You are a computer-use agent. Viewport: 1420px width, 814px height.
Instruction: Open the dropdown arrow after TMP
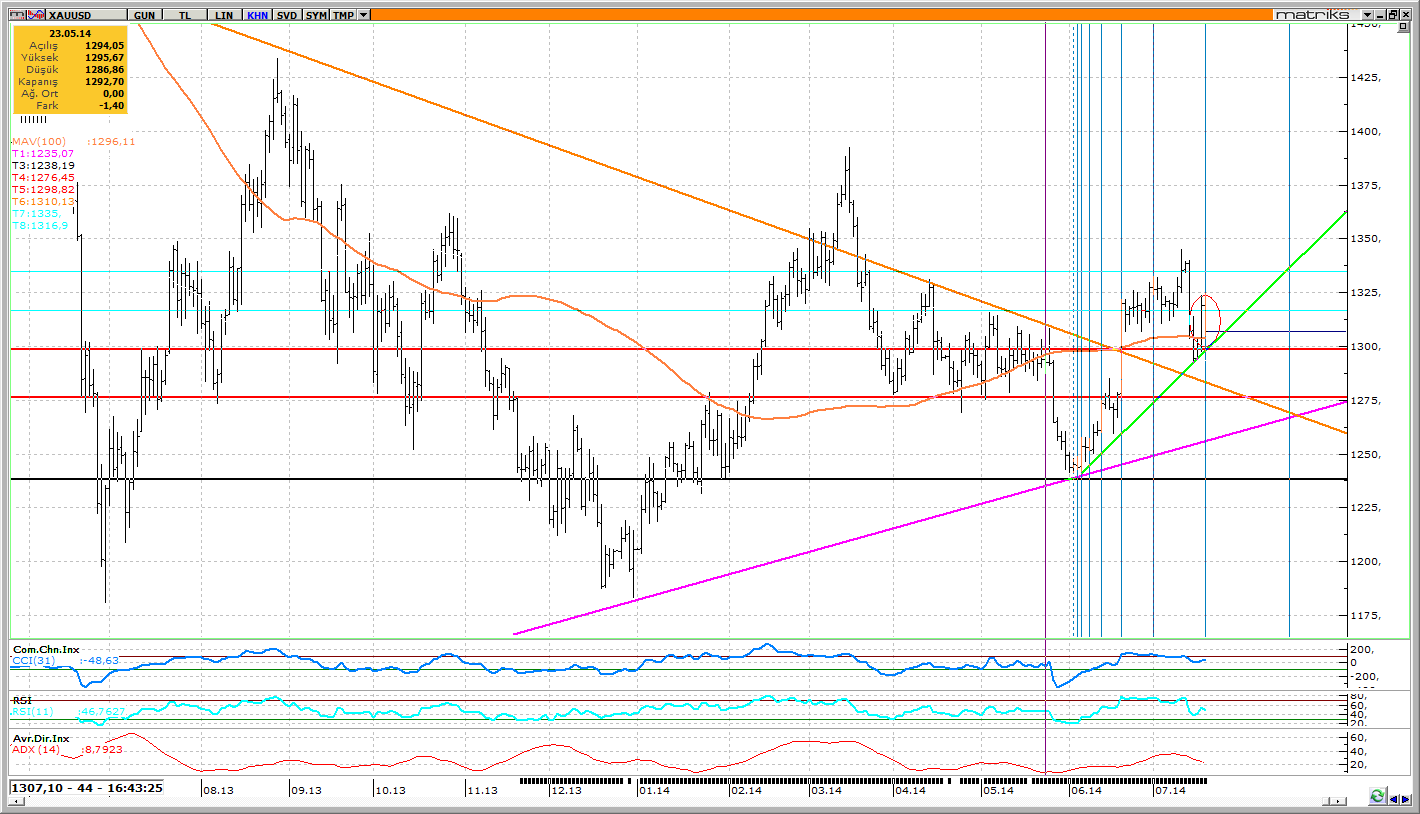(x=363, y=15)
